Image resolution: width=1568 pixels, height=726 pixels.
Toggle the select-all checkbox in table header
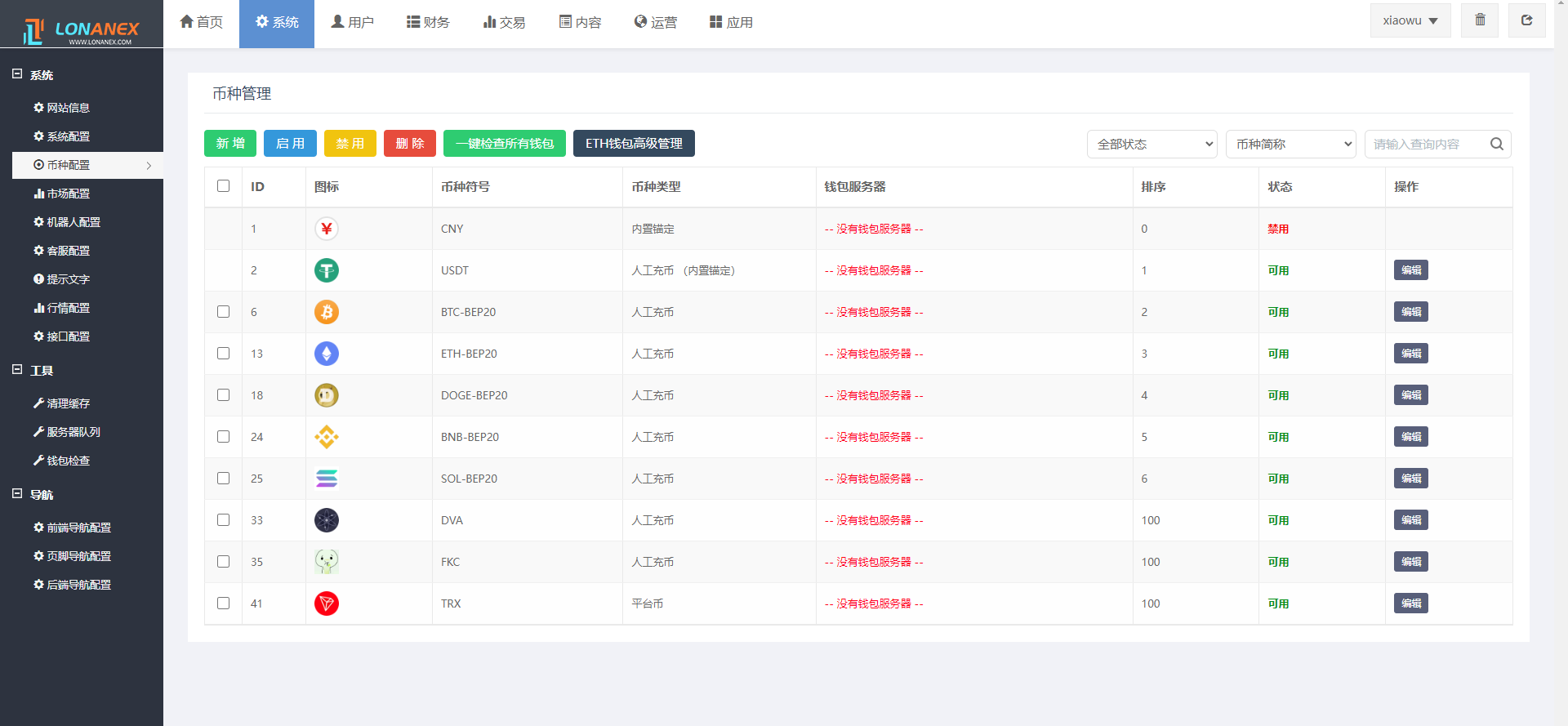coord(223,186)
